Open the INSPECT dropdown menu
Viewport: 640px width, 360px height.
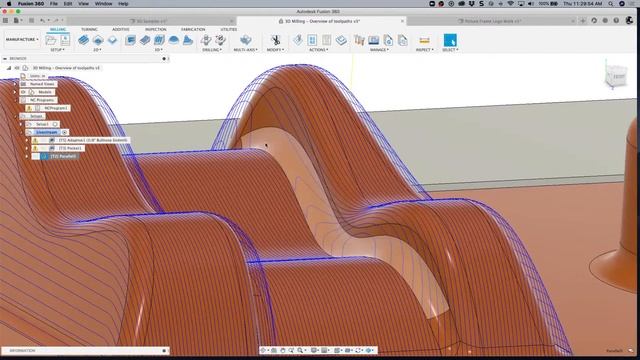425,50
